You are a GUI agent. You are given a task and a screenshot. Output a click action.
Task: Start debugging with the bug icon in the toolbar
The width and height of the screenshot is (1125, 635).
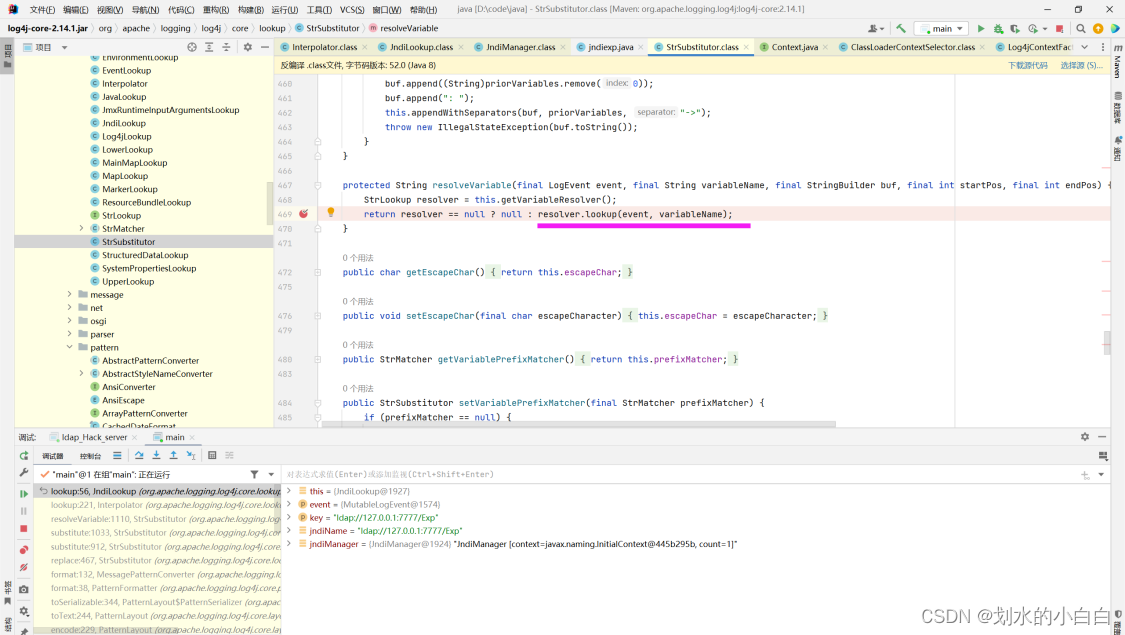coord(998,29)
